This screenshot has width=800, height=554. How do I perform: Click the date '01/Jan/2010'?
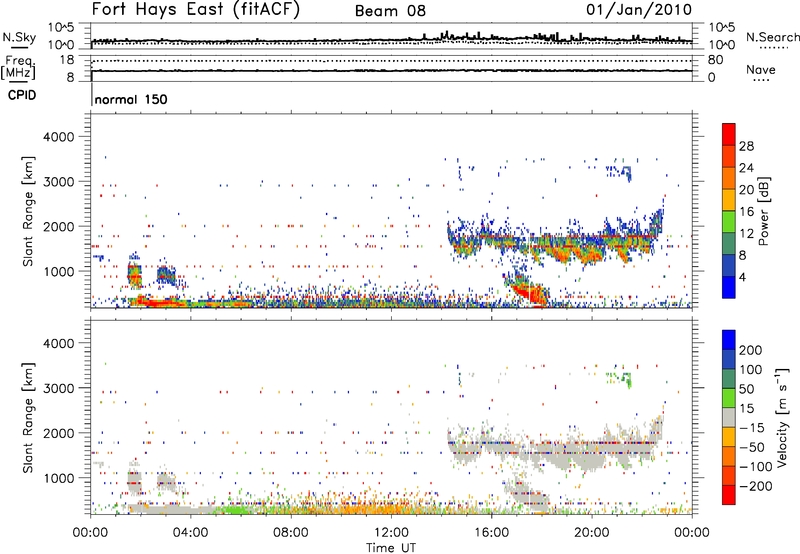coord(639,9)
